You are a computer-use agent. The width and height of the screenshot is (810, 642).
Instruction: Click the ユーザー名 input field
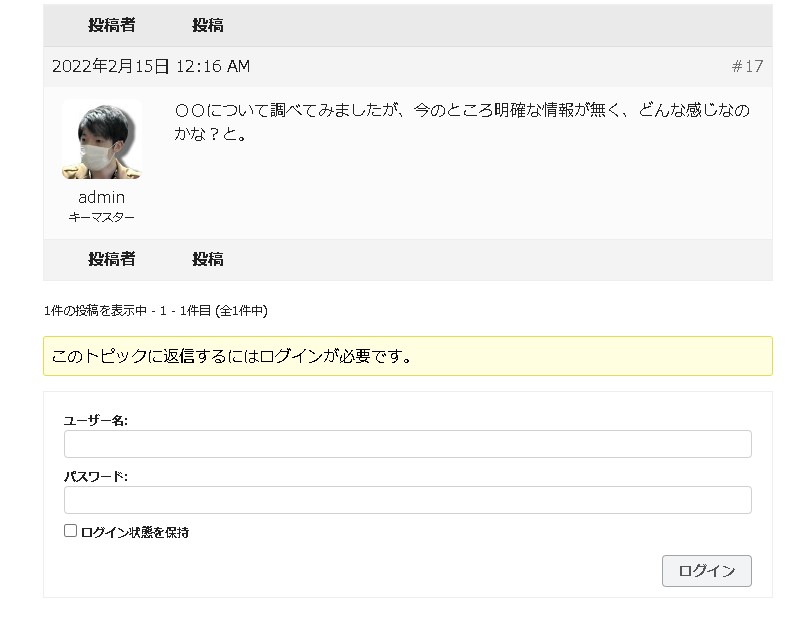click(407, 444)
